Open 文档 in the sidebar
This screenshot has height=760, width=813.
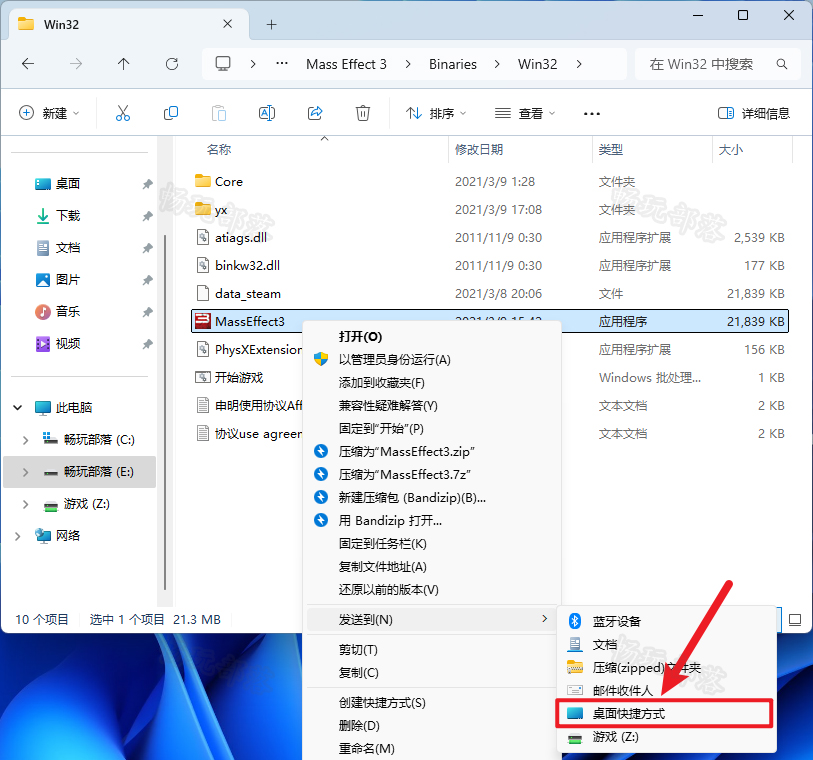[x=68, y=248]
